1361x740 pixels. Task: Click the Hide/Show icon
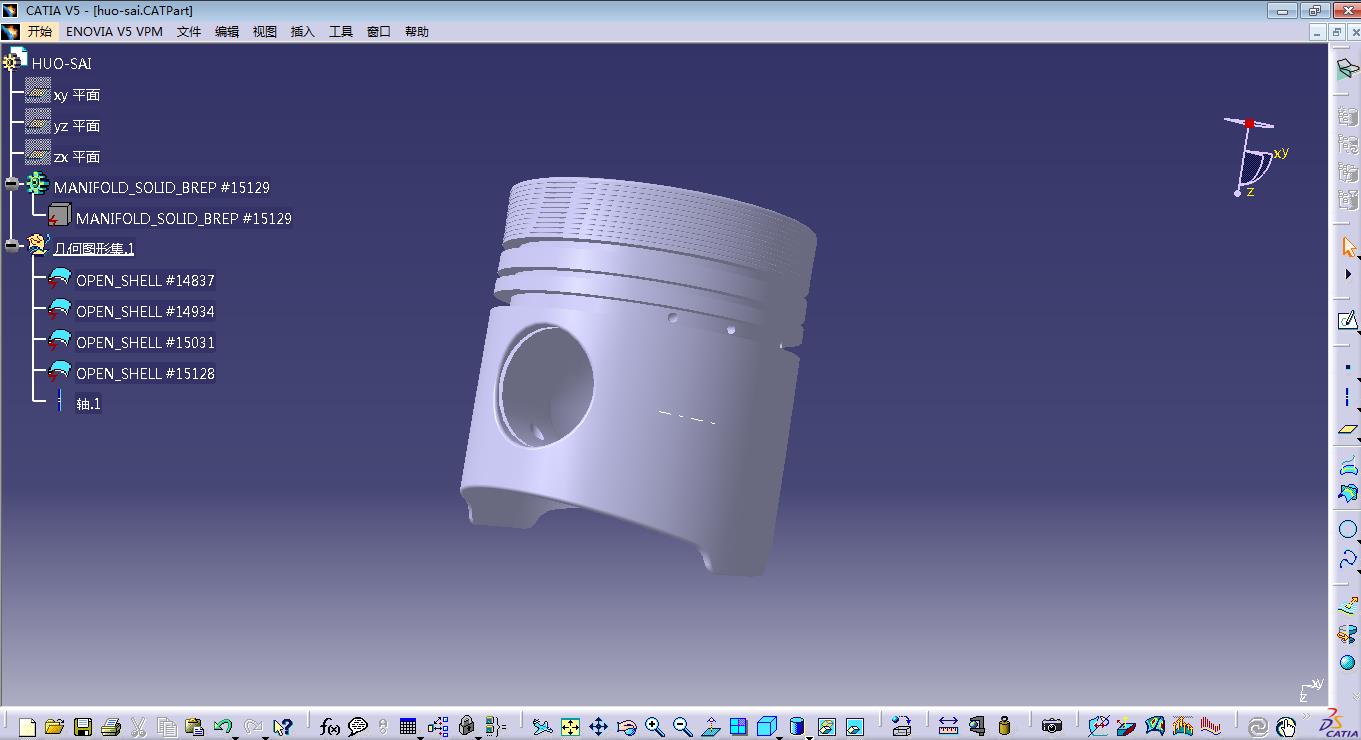pos(826,727)
